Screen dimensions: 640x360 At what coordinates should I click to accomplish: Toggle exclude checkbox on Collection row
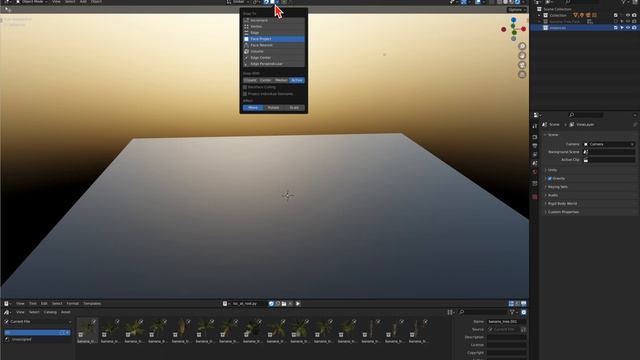(616, 15)
